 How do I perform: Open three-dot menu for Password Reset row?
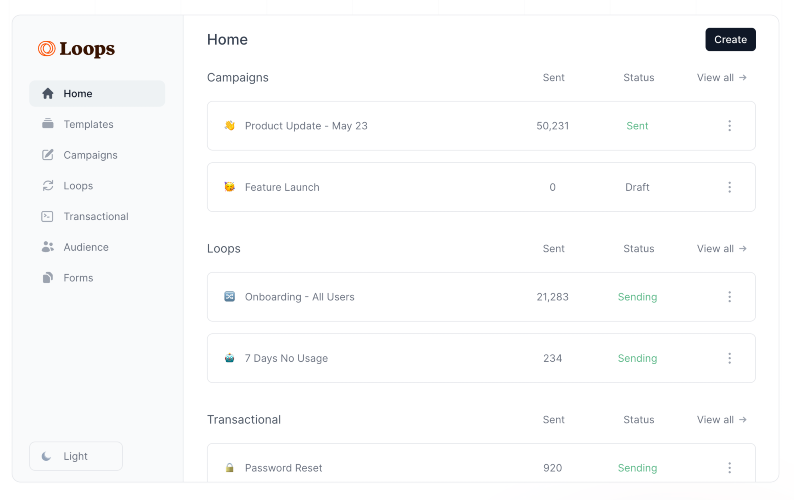[x=729, y=468]
